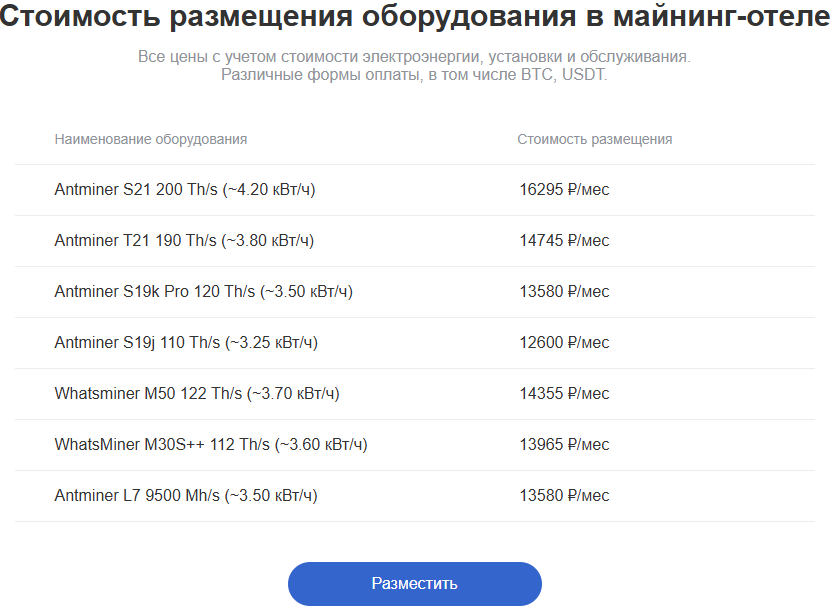Select the WhatsMiner M30S++ 112 Th/s row
Image resolution: width=840 pixels, height=612 pixels.
click(415, 444)
